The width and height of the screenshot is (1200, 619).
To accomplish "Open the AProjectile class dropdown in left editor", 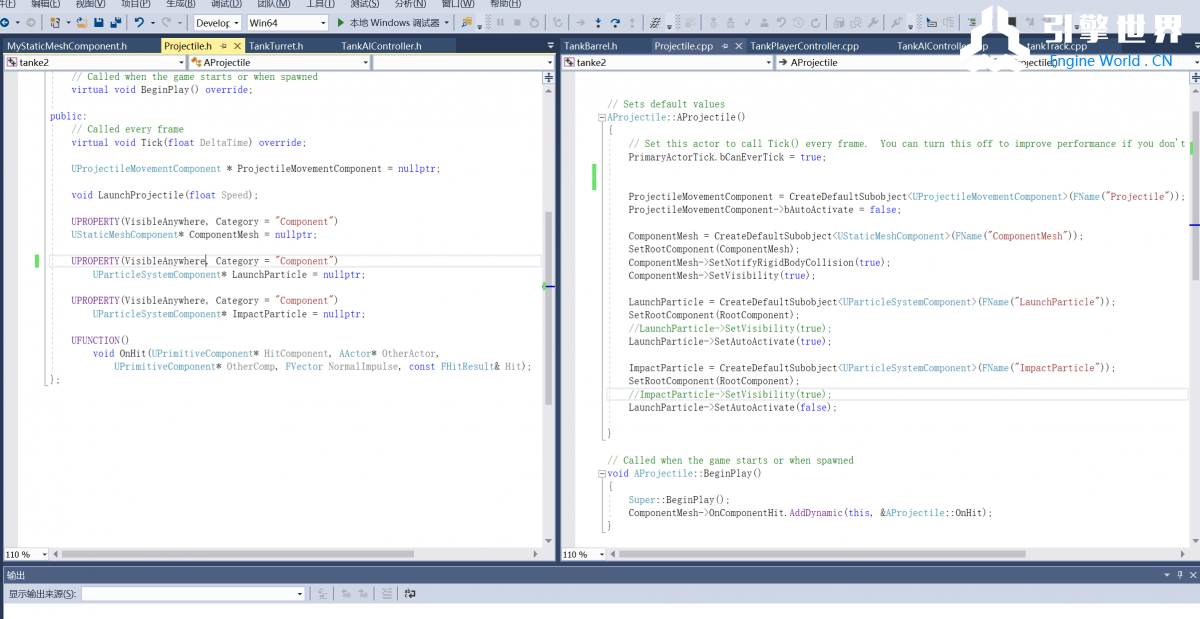I will click(x=365, y=62).
